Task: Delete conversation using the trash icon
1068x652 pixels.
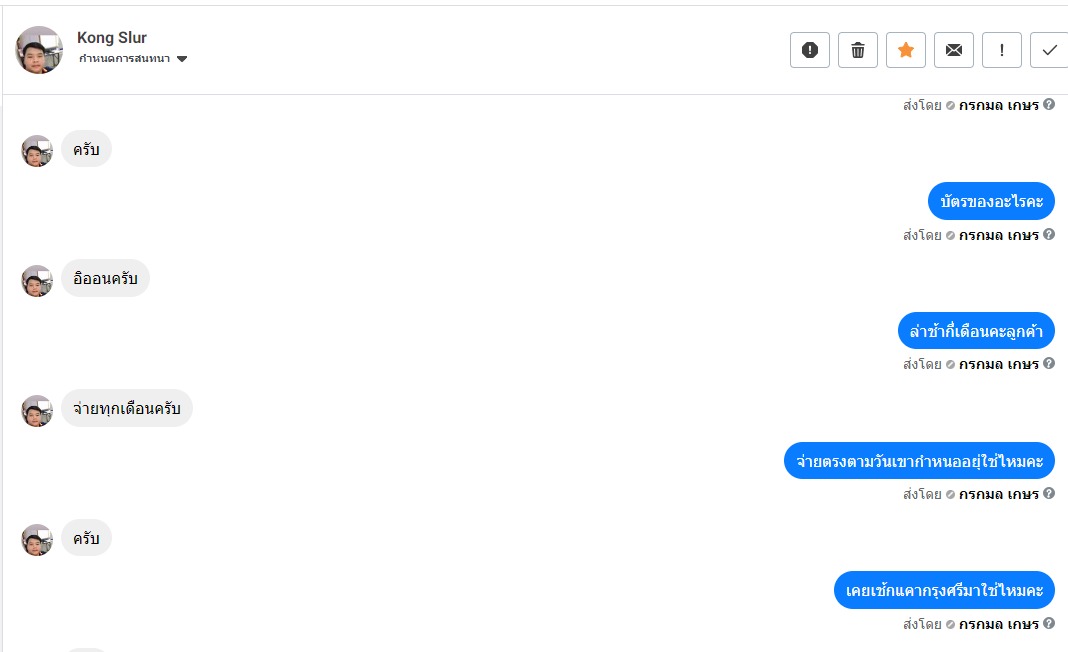Action: tap(858, 50)
